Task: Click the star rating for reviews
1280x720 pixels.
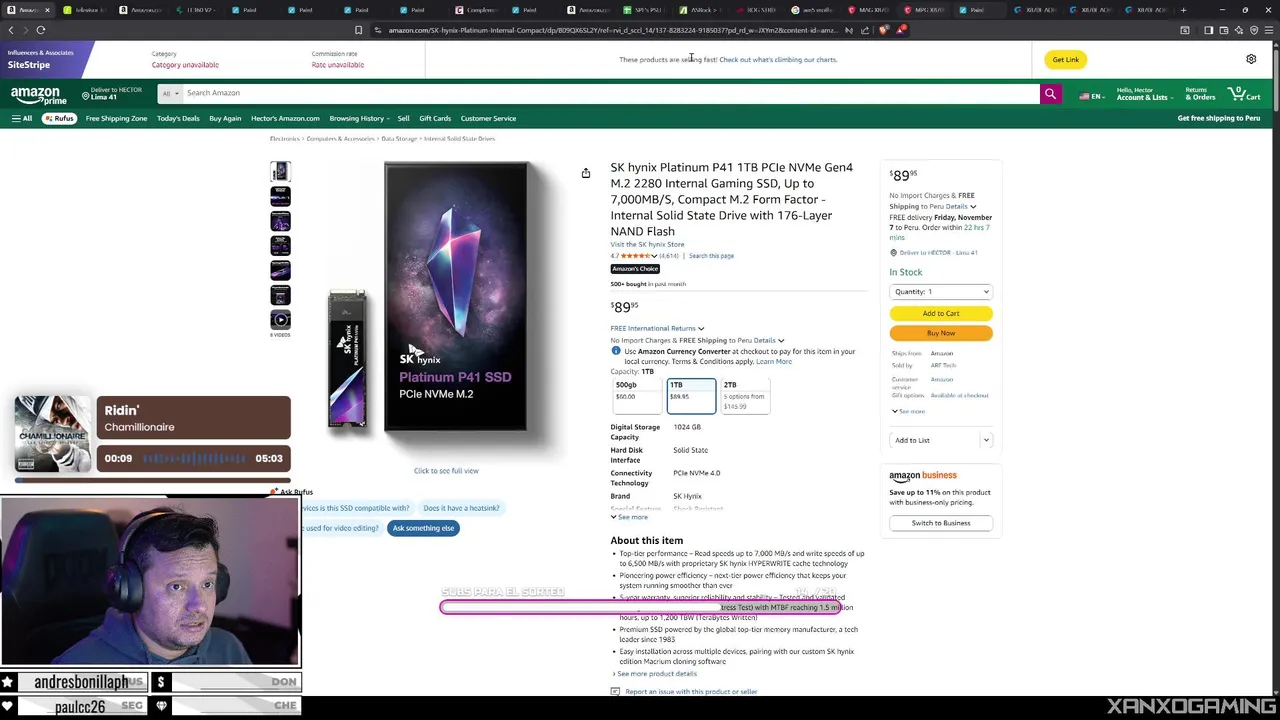Action: 638,256
